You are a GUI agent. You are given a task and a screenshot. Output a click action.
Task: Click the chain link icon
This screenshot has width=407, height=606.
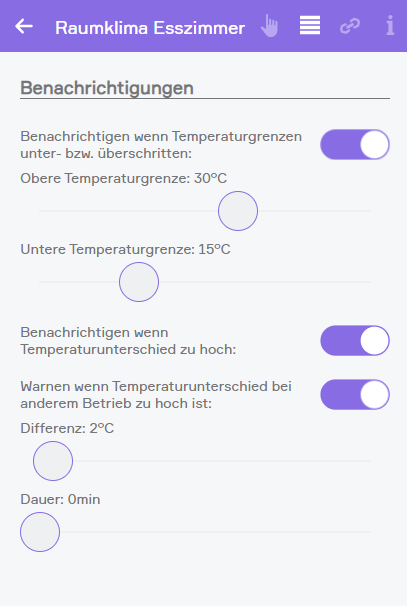[x=350, y=26]
